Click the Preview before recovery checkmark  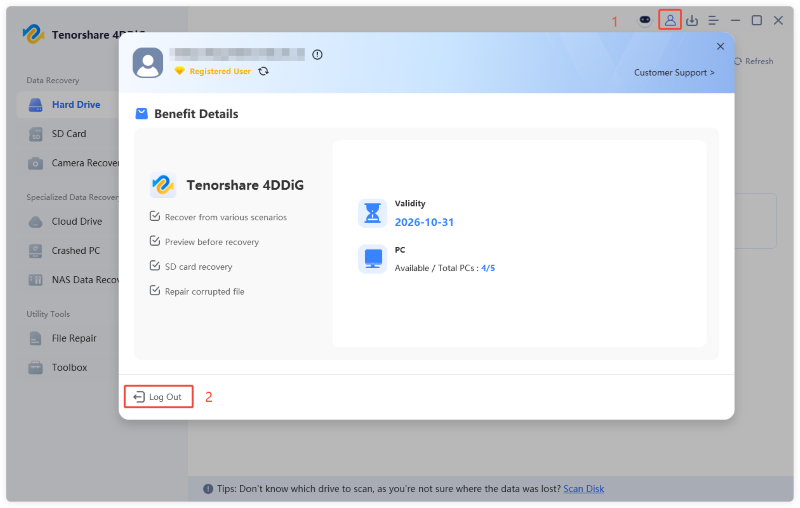[155, 241]
